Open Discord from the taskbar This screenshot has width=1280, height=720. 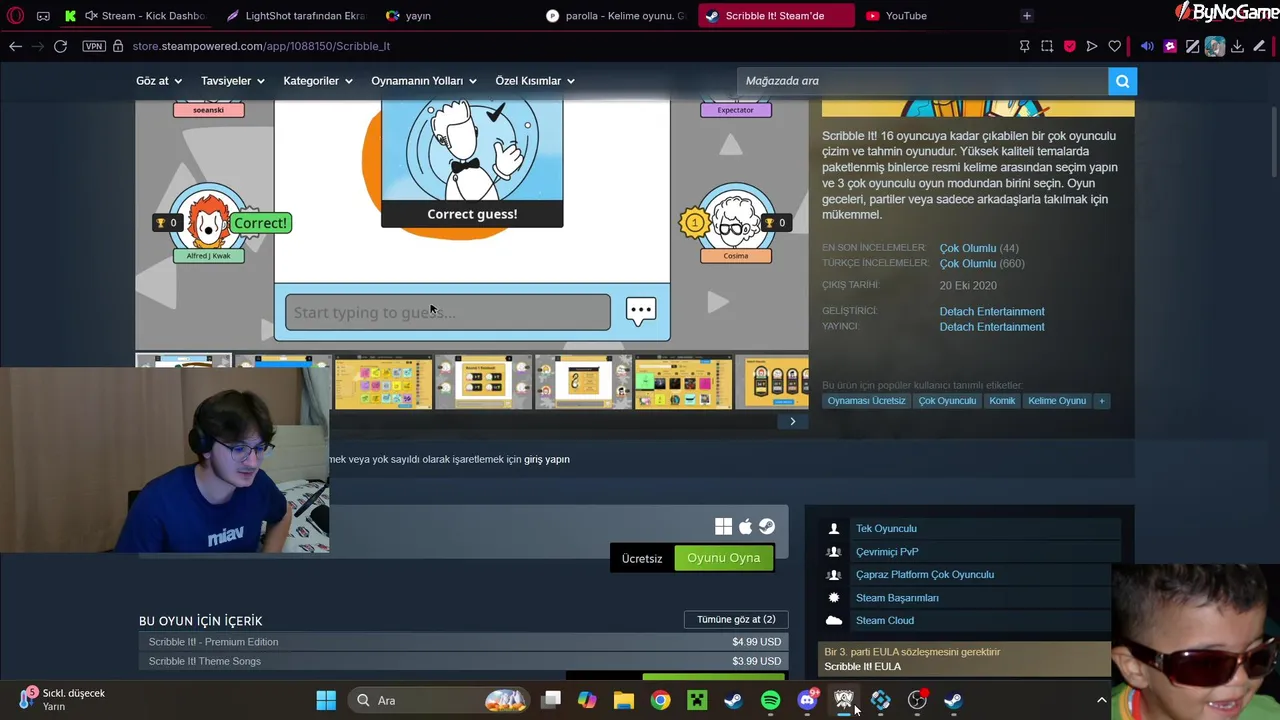click(x=807, y=700)
